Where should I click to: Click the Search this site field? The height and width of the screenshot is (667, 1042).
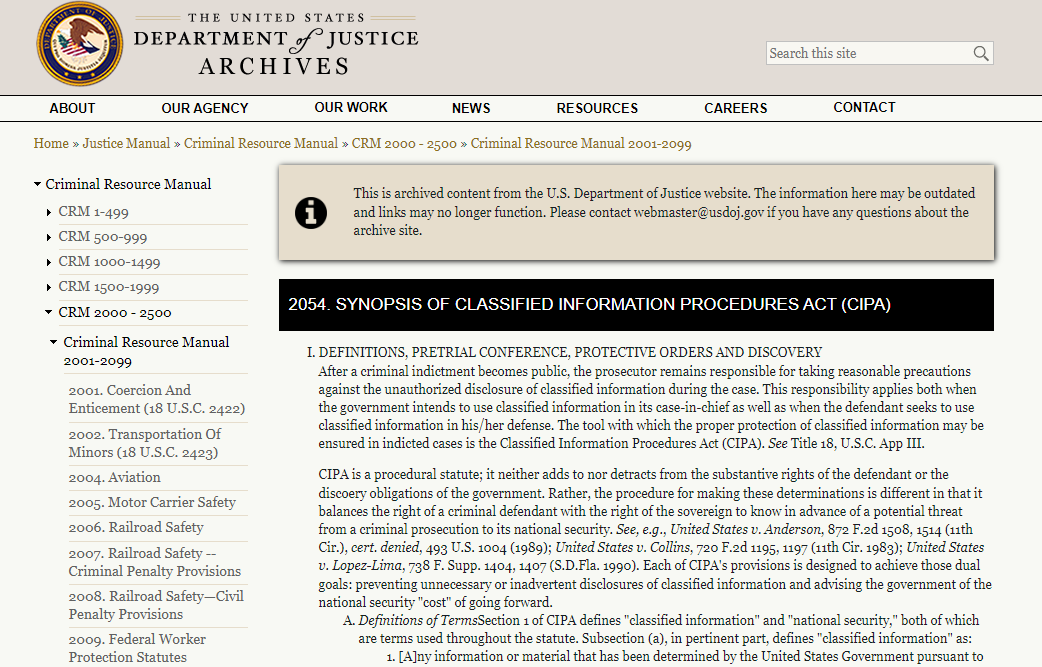pos(879,53)
